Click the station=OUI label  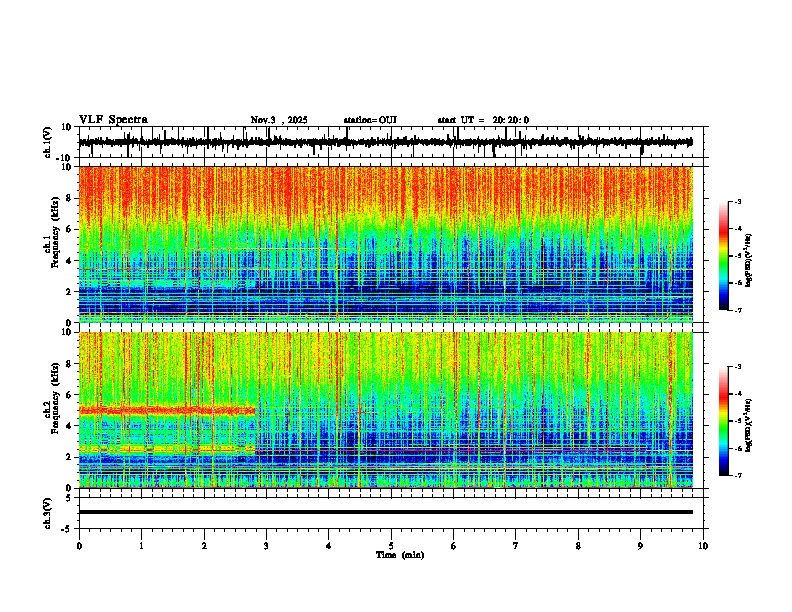[370, 120]
